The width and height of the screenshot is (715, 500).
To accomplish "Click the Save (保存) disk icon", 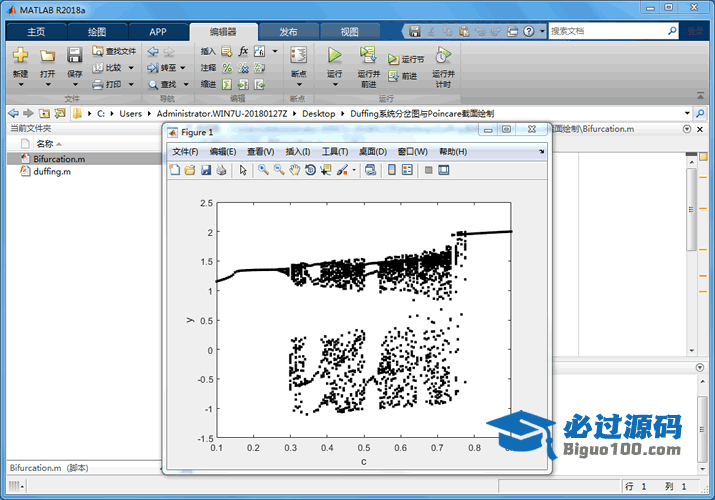I will pos(74,55).
